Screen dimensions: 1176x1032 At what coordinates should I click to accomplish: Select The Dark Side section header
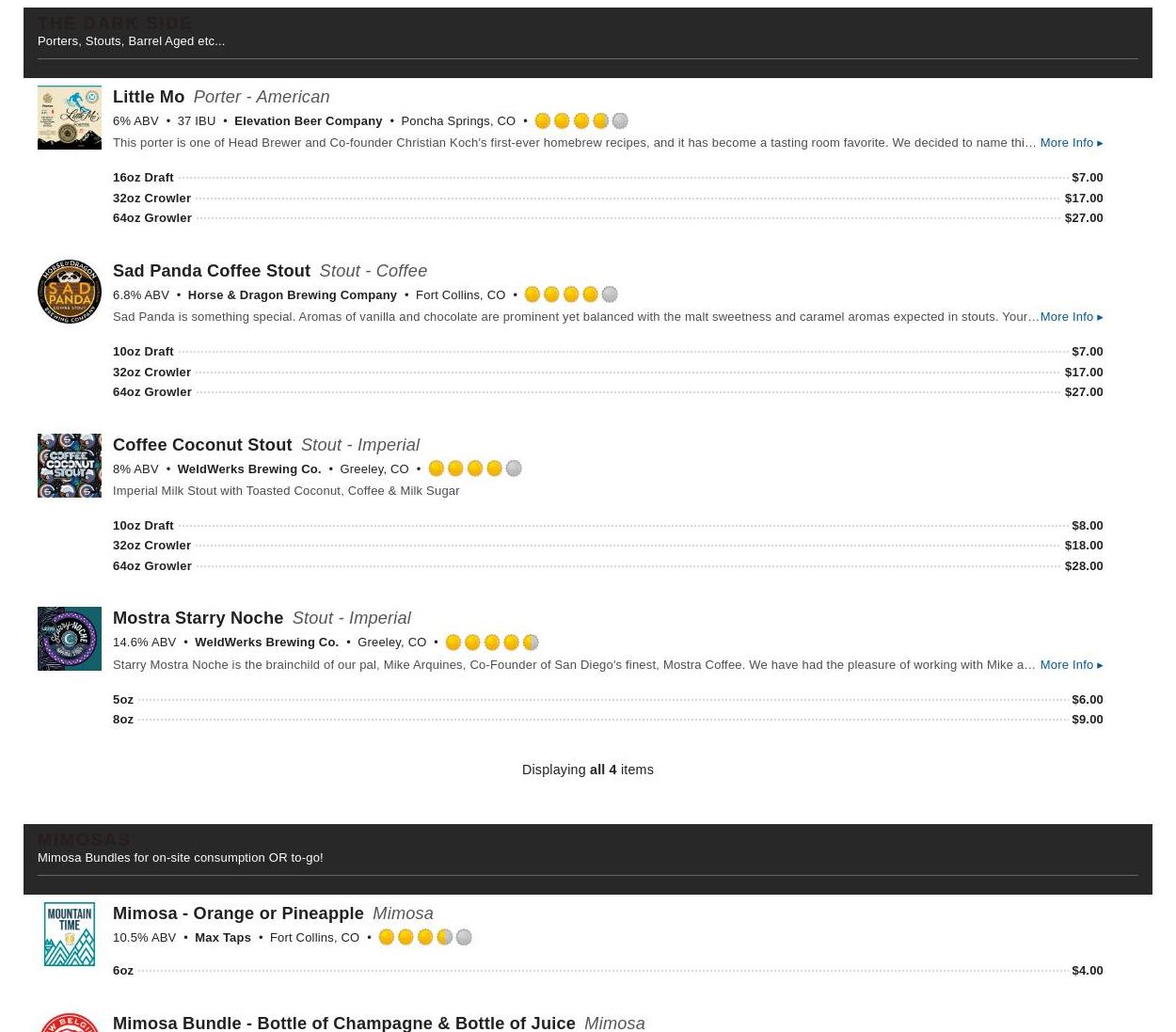(x=115, y=23)
